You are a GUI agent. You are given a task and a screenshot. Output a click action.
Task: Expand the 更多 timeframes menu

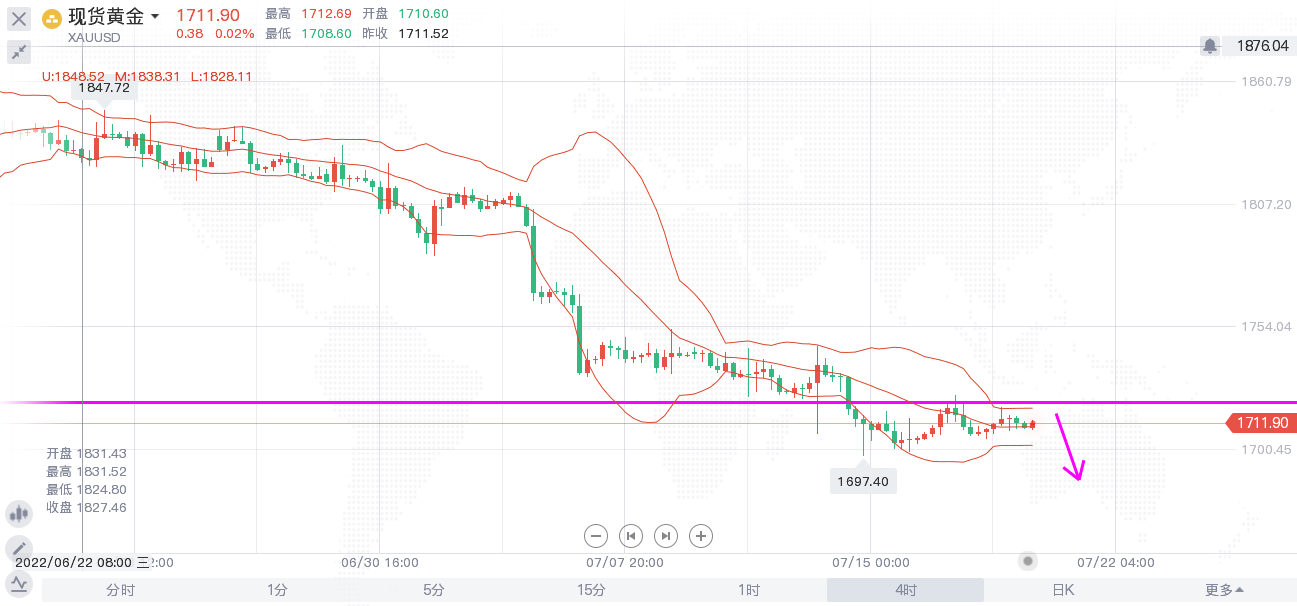[x=1224, y=590]
